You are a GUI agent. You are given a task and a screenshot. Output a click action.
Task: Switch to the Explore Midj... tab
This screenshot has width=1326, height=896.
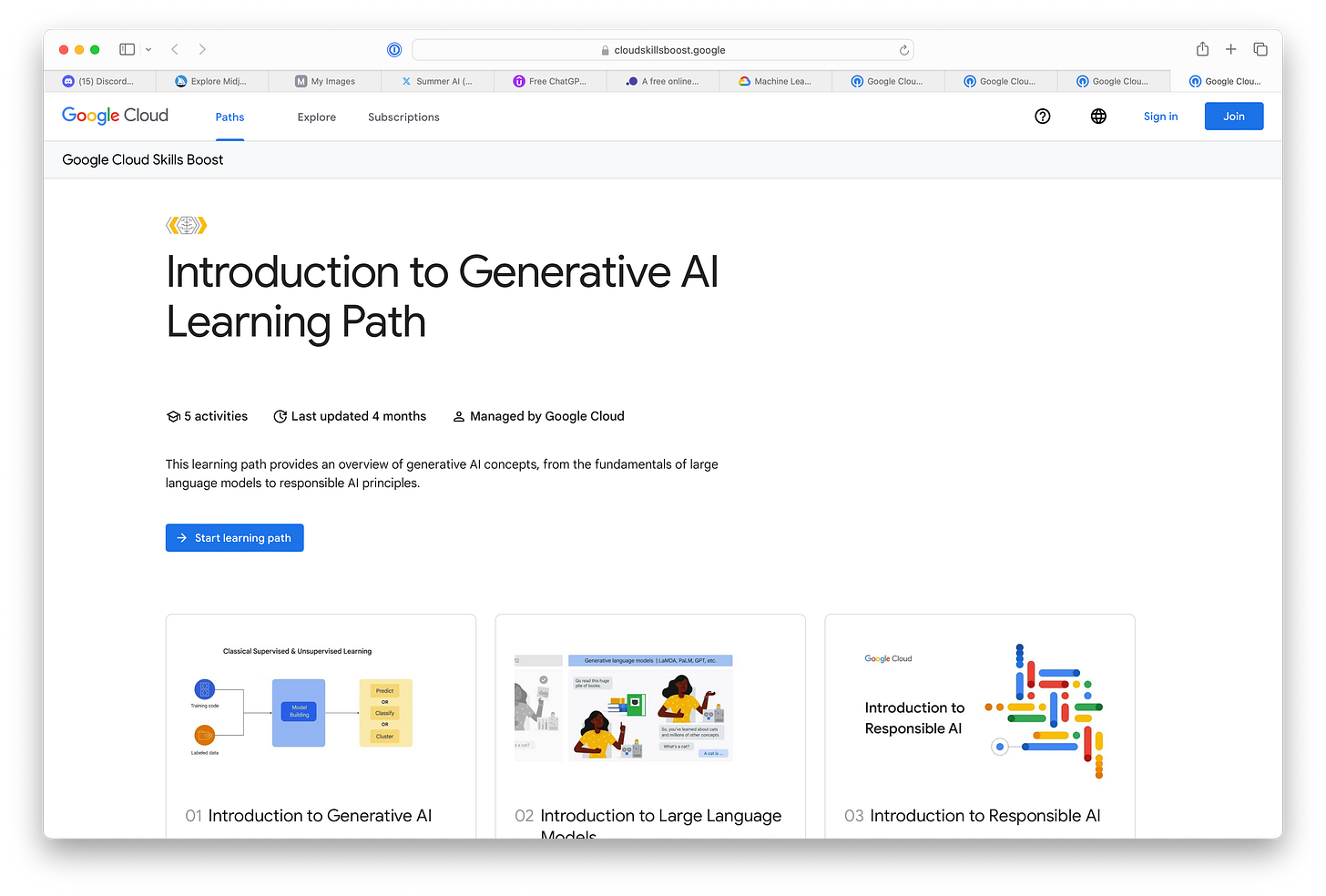click(x=211, y=81)
